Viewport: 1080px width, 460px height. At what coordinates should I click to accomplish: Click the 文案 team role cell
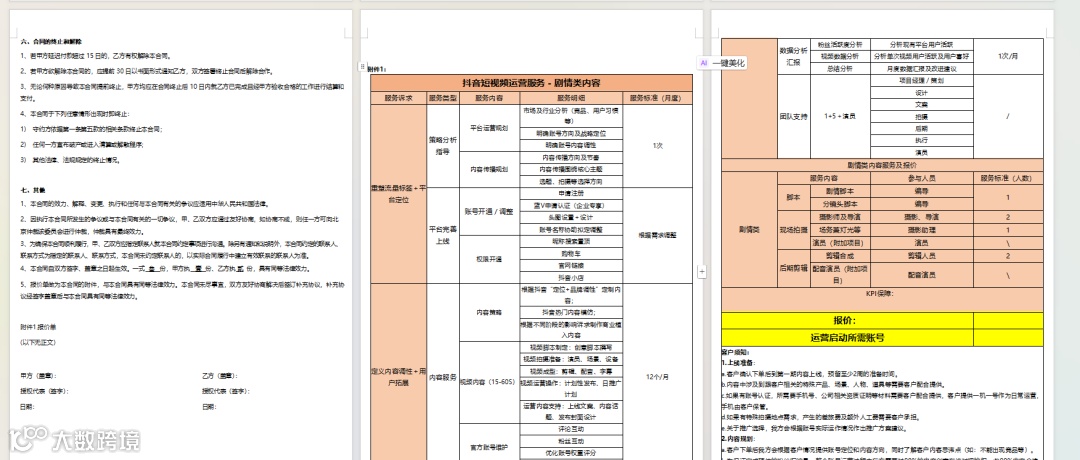921,105
